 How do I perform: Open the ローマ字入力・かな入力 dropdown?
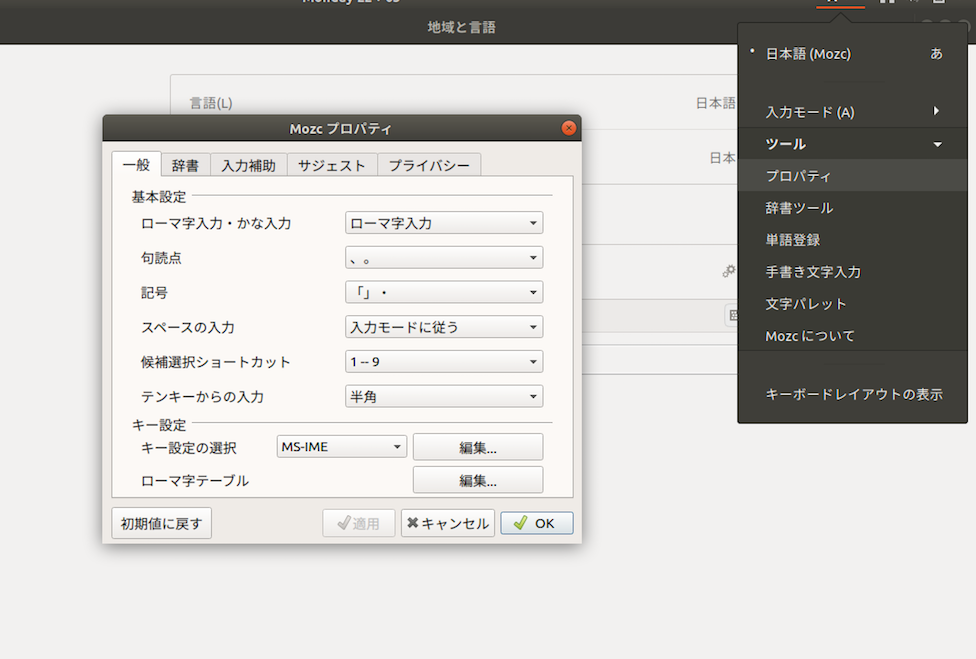pos(444,223)
